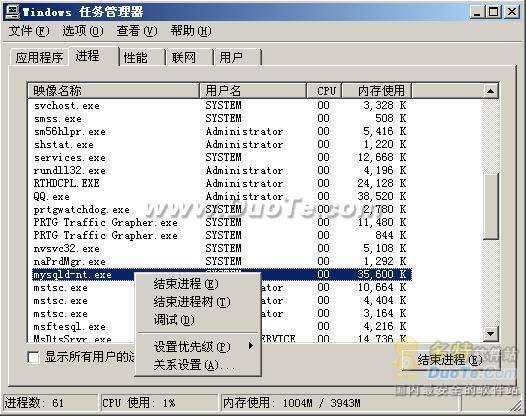Select the QQ.exe process row
Viewport: 526px width, 416px height.
point(221,197)
